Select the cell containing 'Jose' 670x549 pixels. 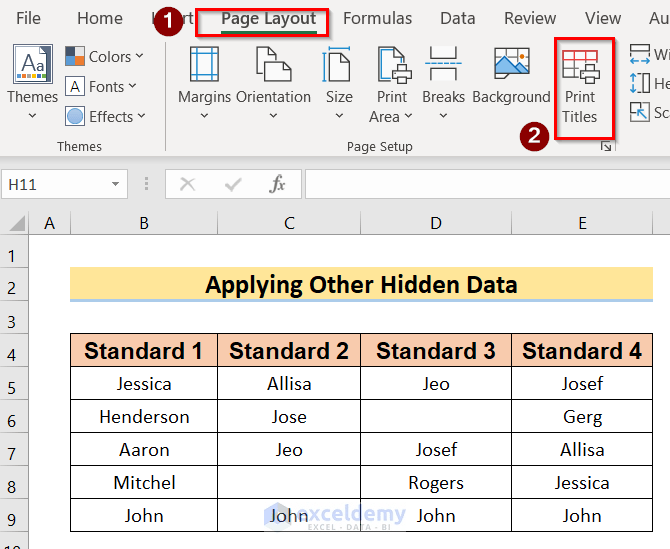coord(289,417)
